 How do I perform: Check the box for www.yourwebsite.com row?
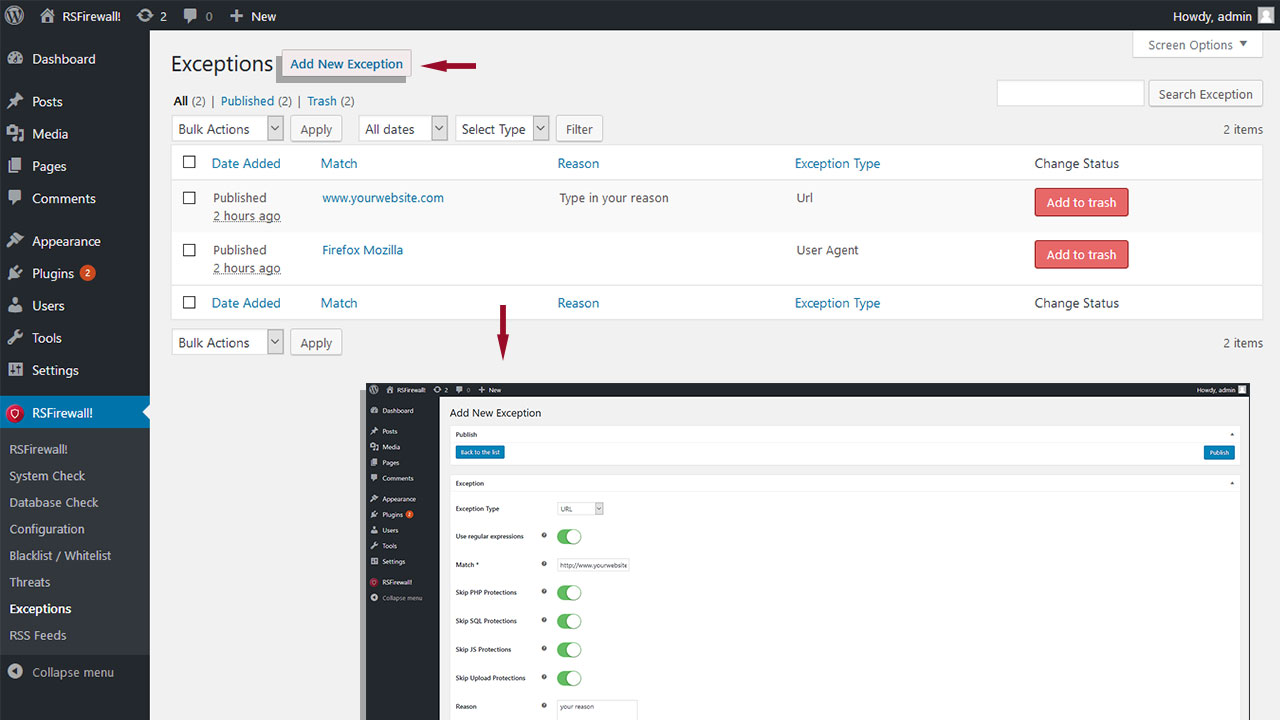189,198
